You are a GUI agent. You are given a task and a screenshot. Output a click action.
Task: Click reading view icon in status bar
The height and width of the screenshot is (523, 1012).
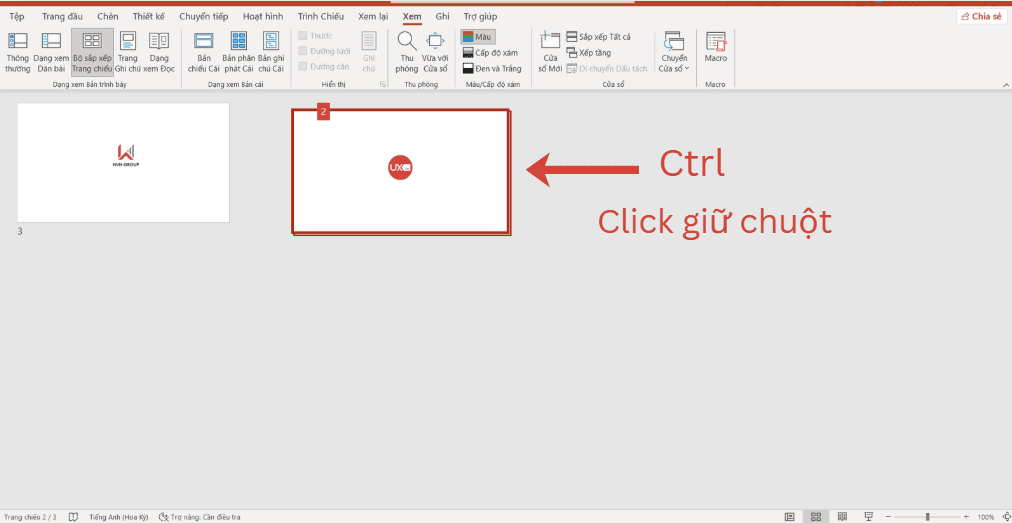842,517
